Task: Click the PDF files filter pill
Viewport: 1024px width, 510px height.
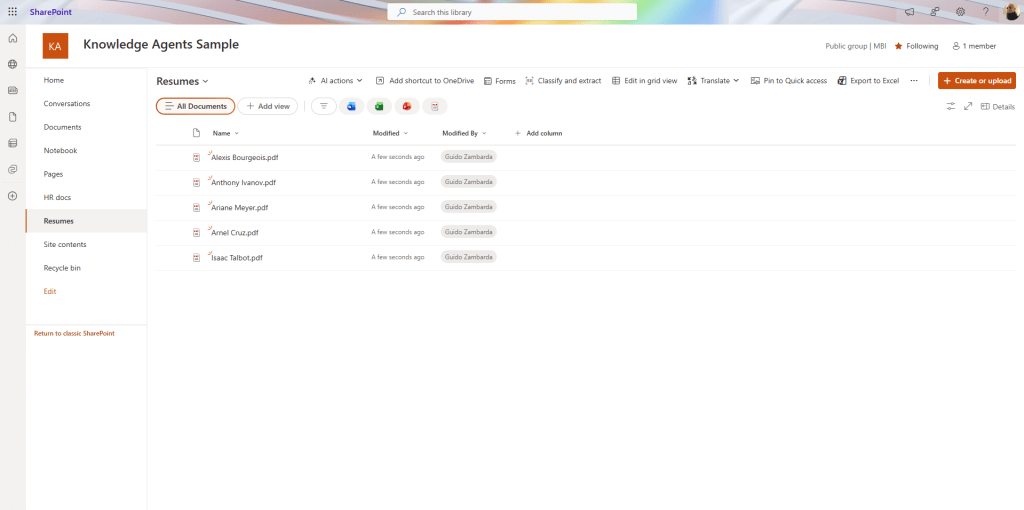Action: 435,106
